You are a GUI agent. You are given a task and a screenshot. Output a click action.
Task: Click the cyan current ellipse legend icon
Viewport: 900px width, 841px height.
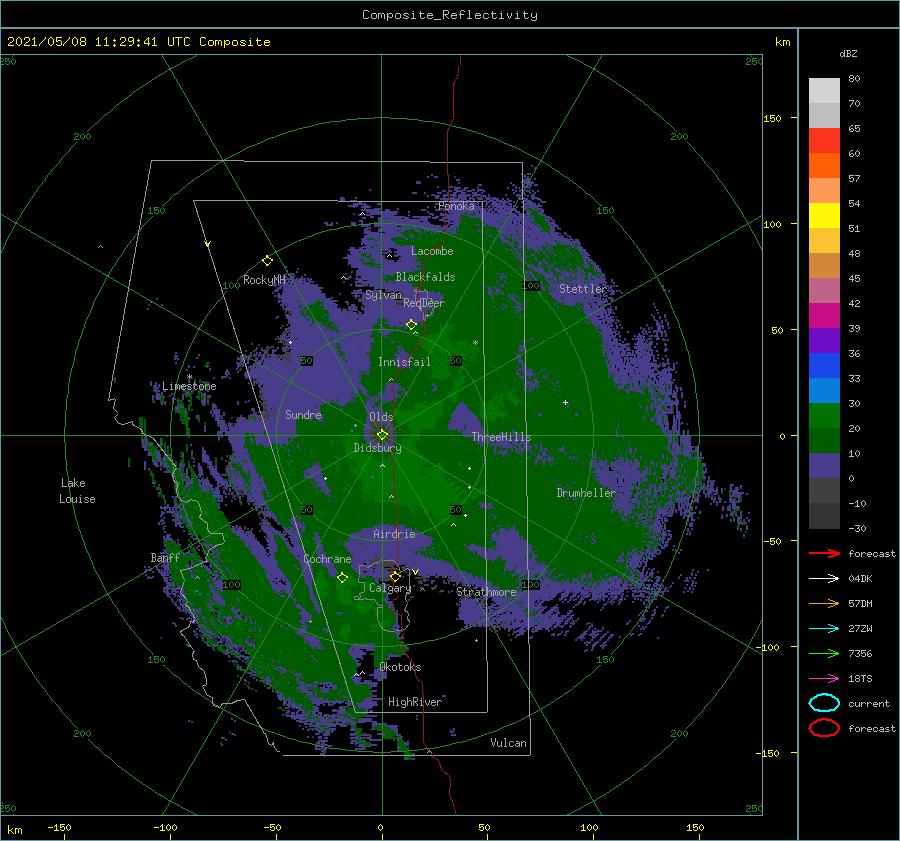tap(824, 703)
